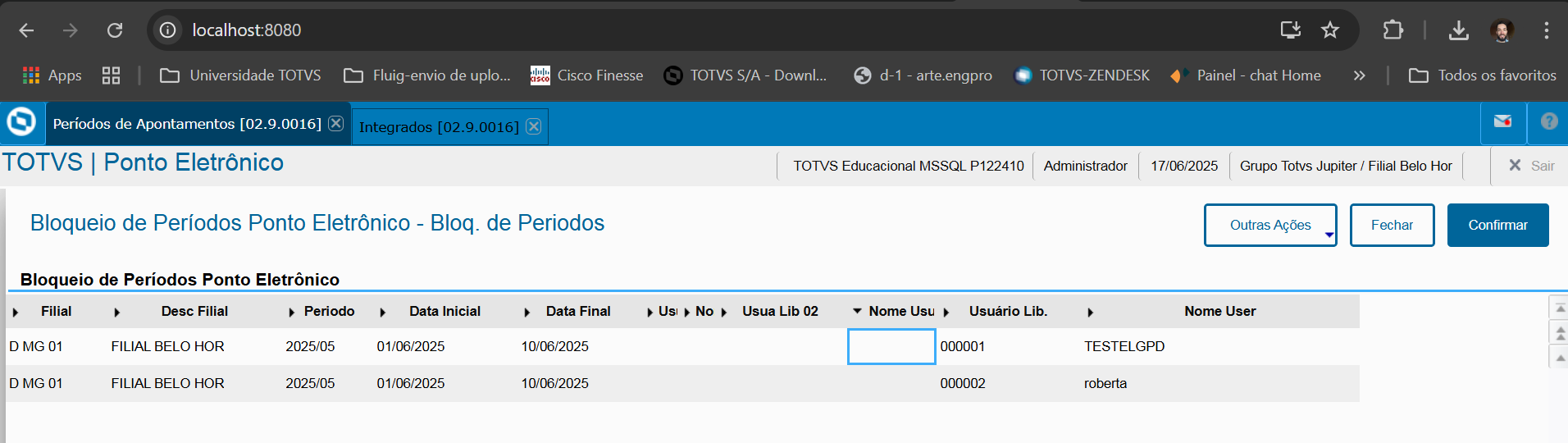Image resolution: width=1568 pixels, height=443 pixels.
Task: Sort by the Data Inicial column header
Action: [444, 312]
